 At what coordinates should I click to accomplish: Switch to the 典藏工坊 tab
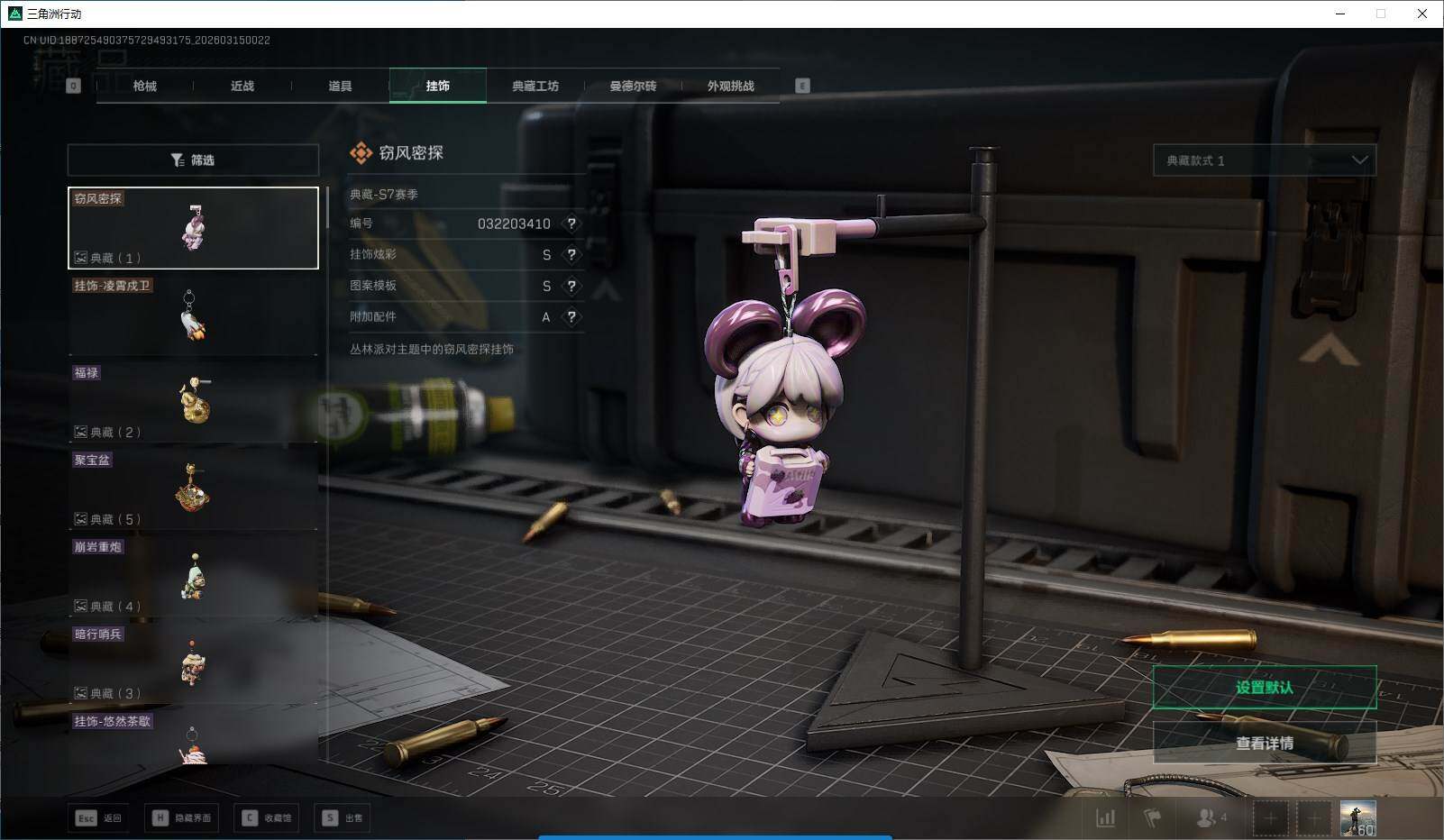coord(535,87)
